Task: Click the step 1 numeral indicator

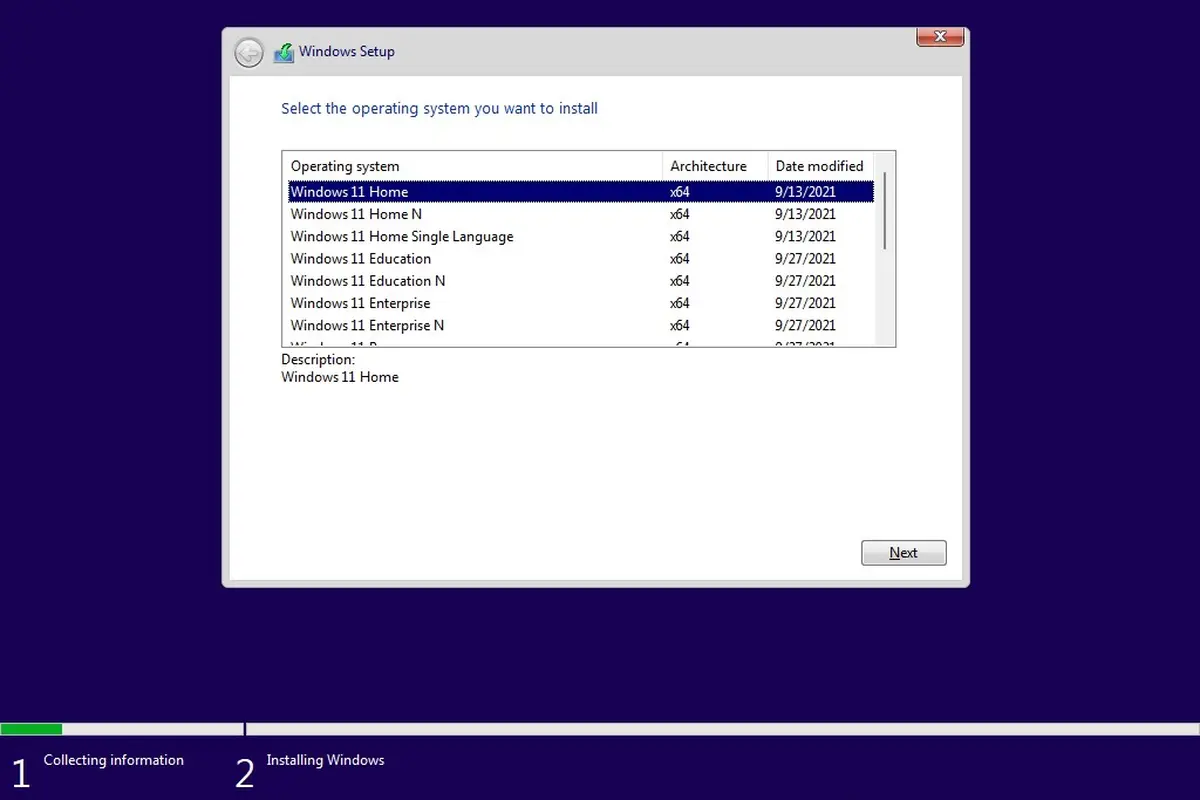Action: click(21, 770)
